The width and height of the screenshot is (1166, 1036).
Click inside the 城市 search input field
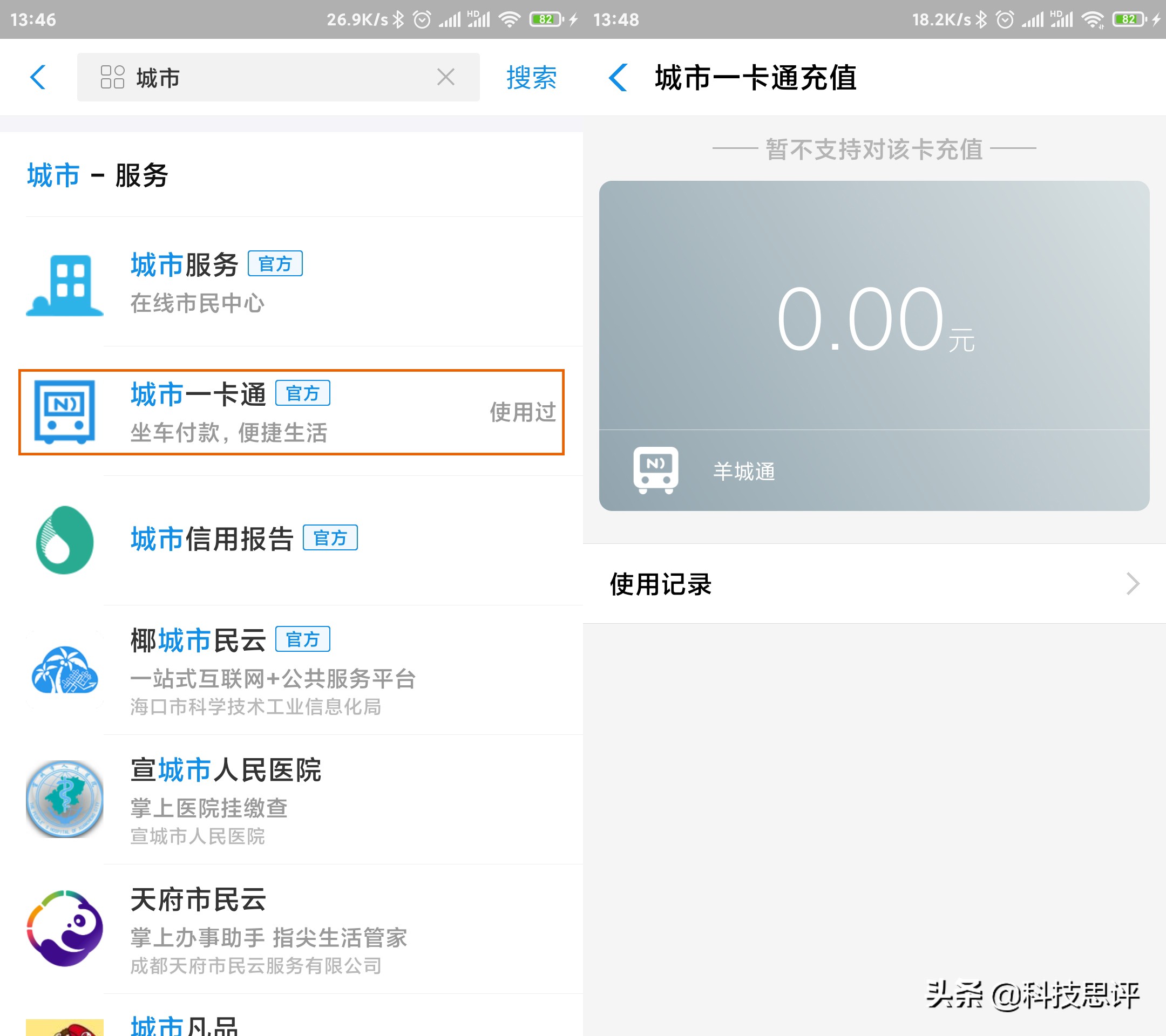click(228, 78)
